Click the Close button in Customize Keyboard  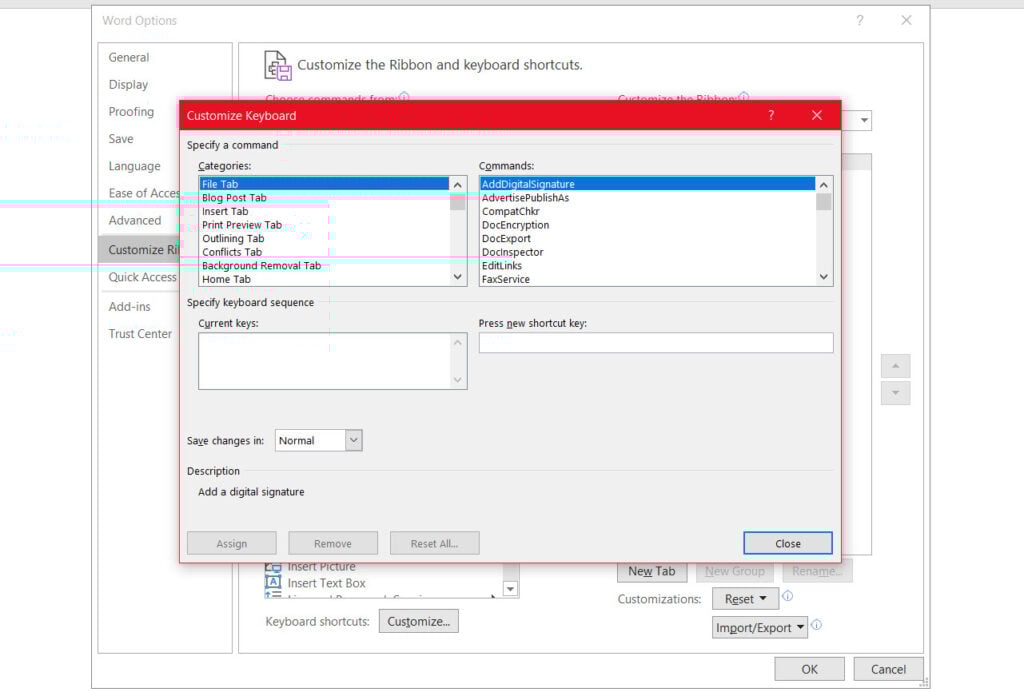point(788,543)
